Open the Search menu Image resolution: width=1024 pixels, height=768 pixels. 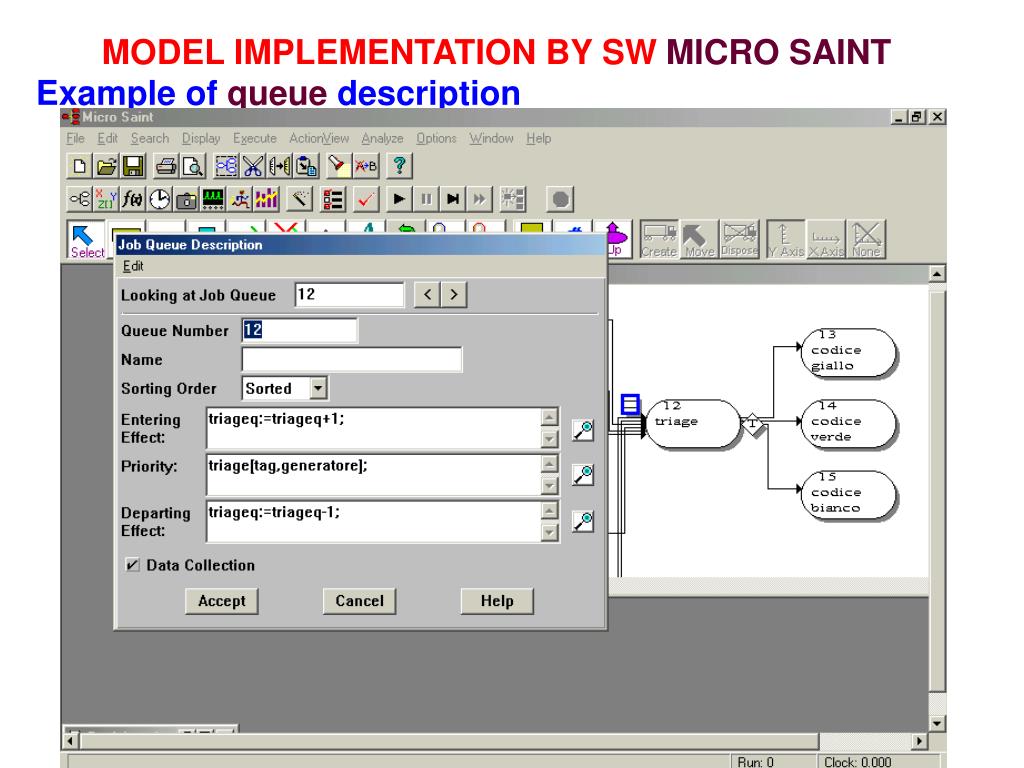point(150,138)
